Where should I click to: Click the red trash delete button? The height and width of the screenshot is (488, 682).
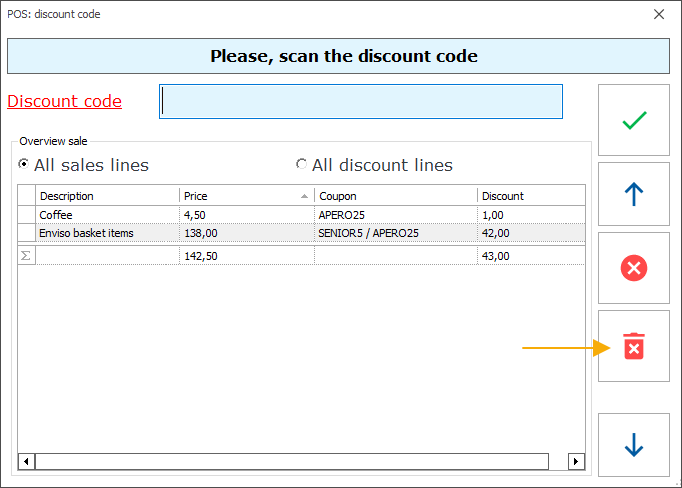[x=633, y=346]
